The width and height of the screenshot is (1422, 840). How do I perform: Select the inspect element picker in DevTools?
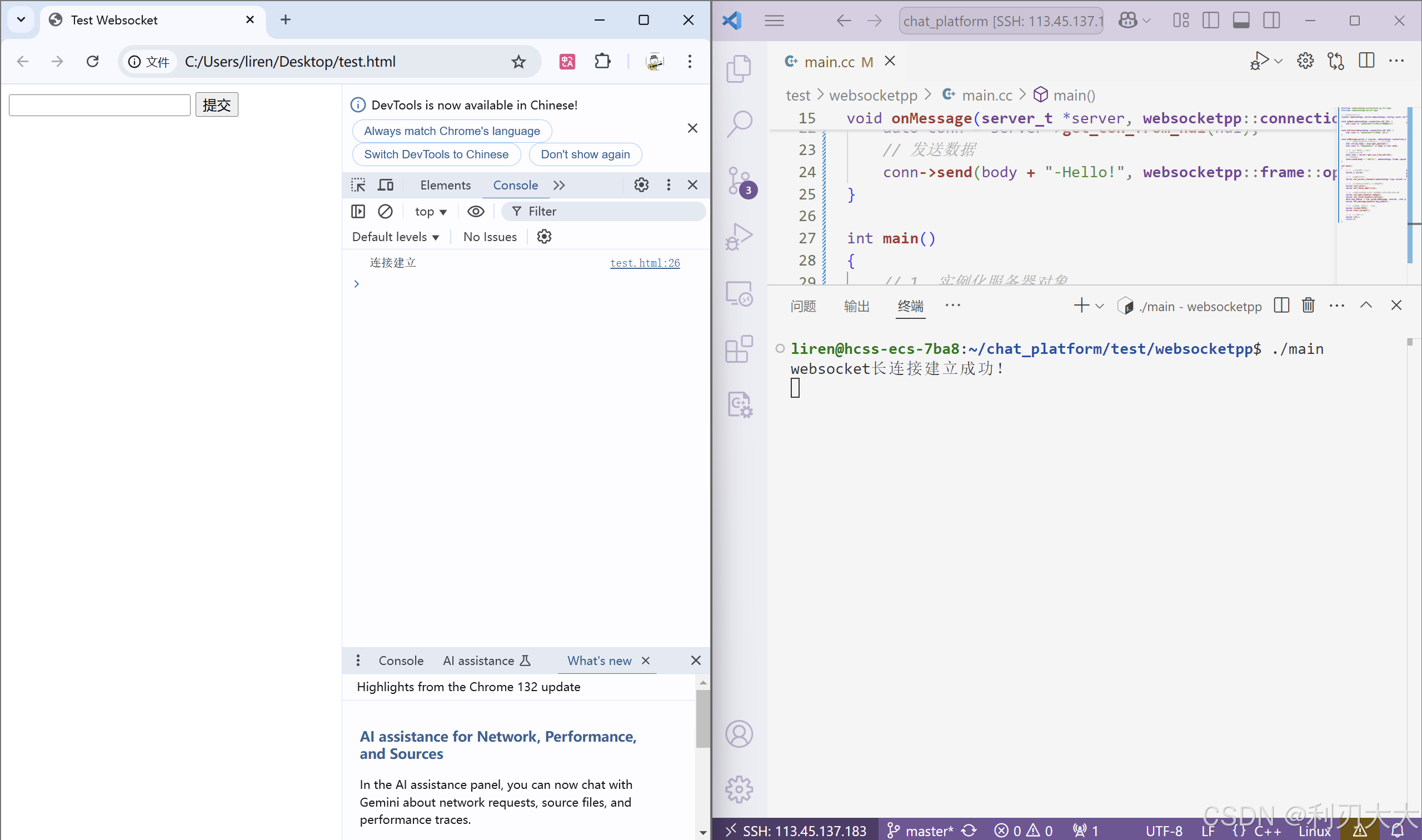tap(358, 185)
